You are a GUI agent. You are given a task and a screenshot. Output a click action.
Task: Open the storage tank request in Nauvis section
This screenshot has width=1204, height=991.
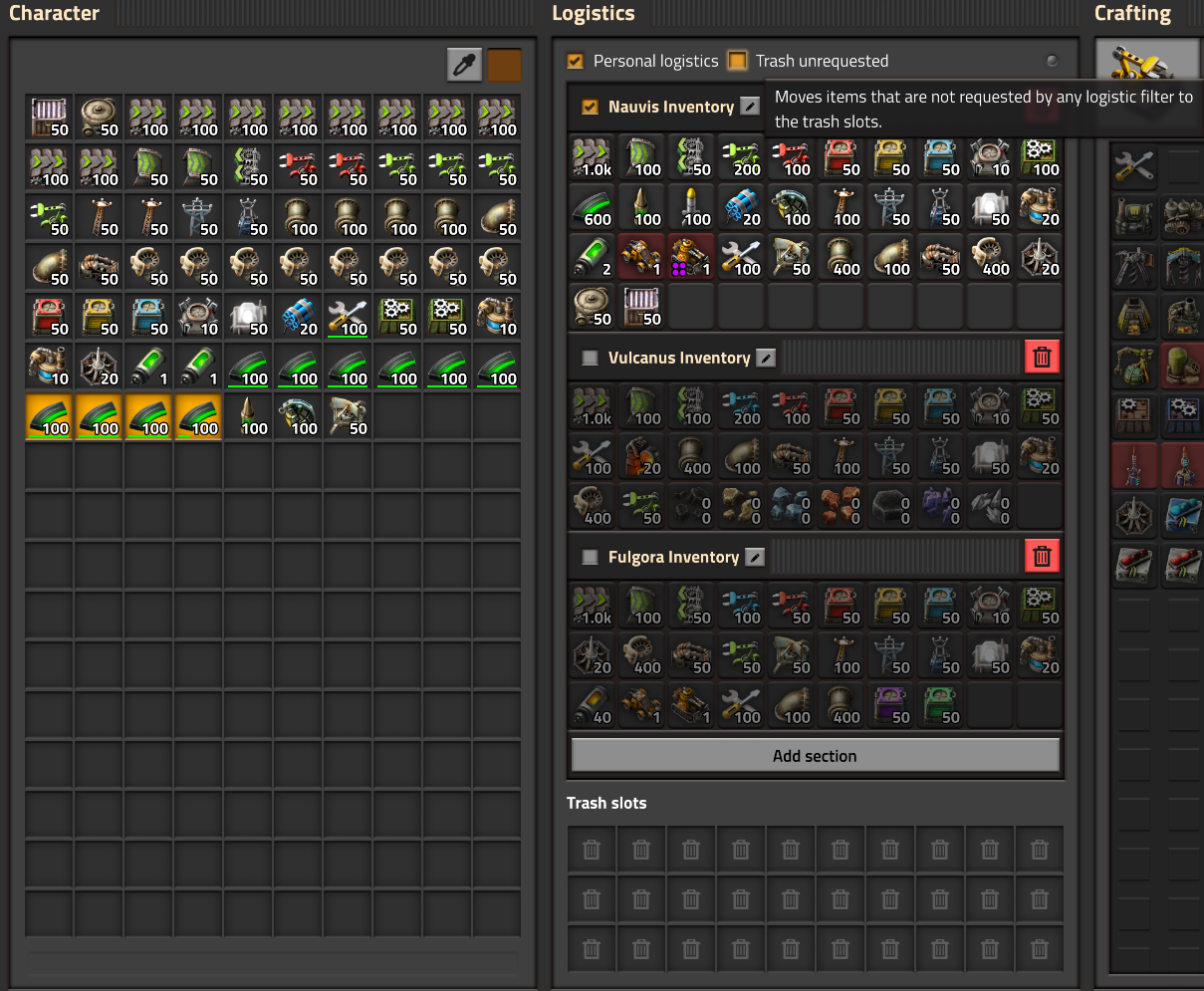coord(593,308)
